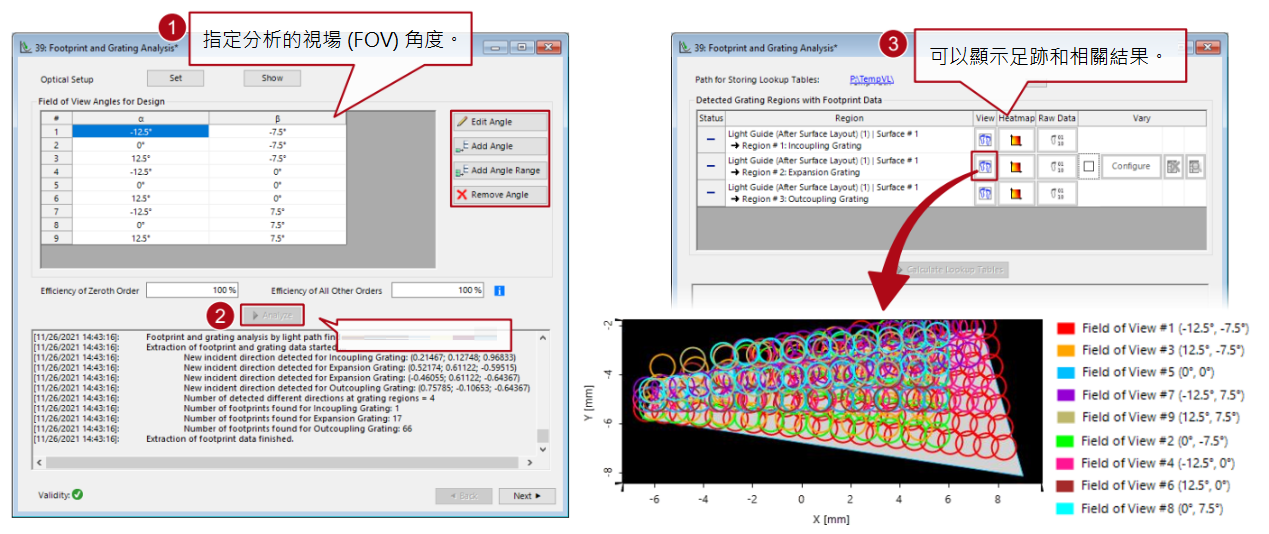
Task: Click orange swatch for Field of View #3
Action: (x=1065, y=350)
